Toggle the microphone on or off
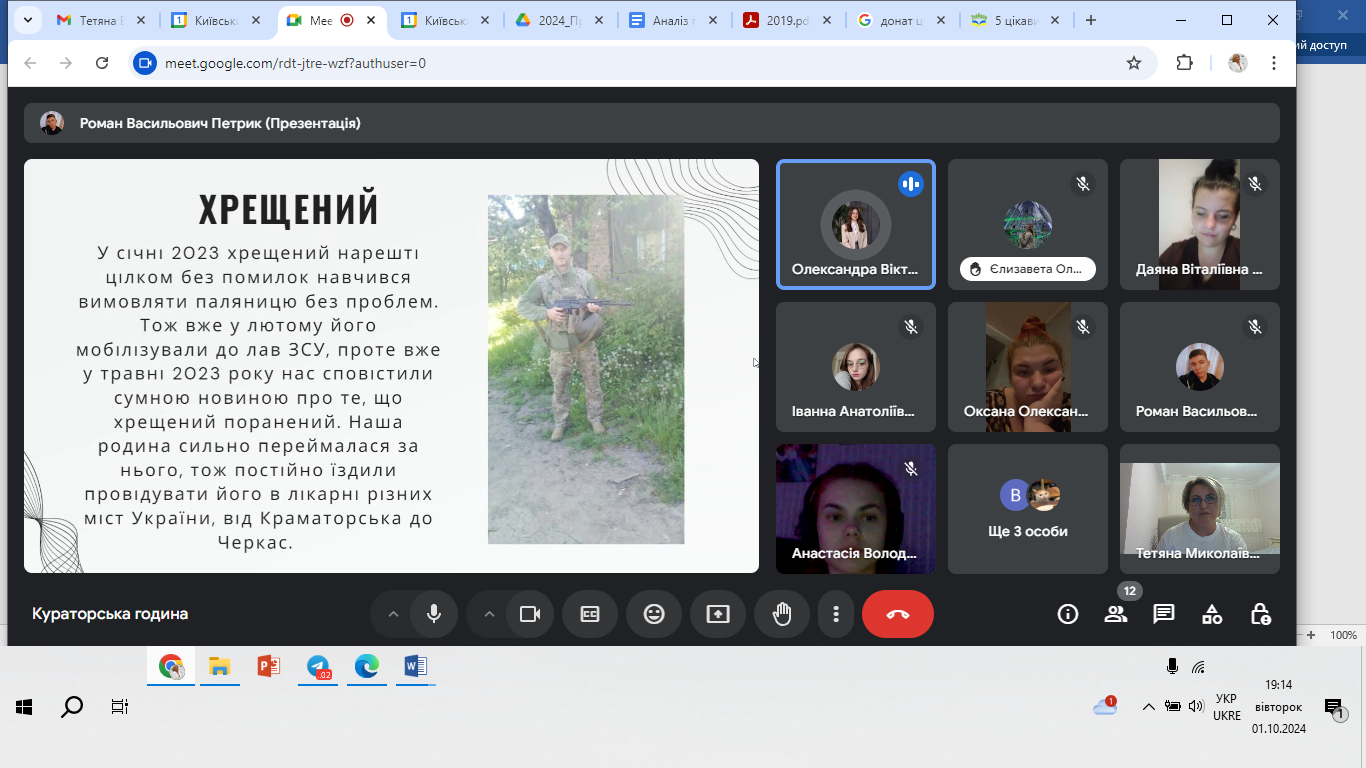Viewport: 1366px width, 768px height. 434,614
